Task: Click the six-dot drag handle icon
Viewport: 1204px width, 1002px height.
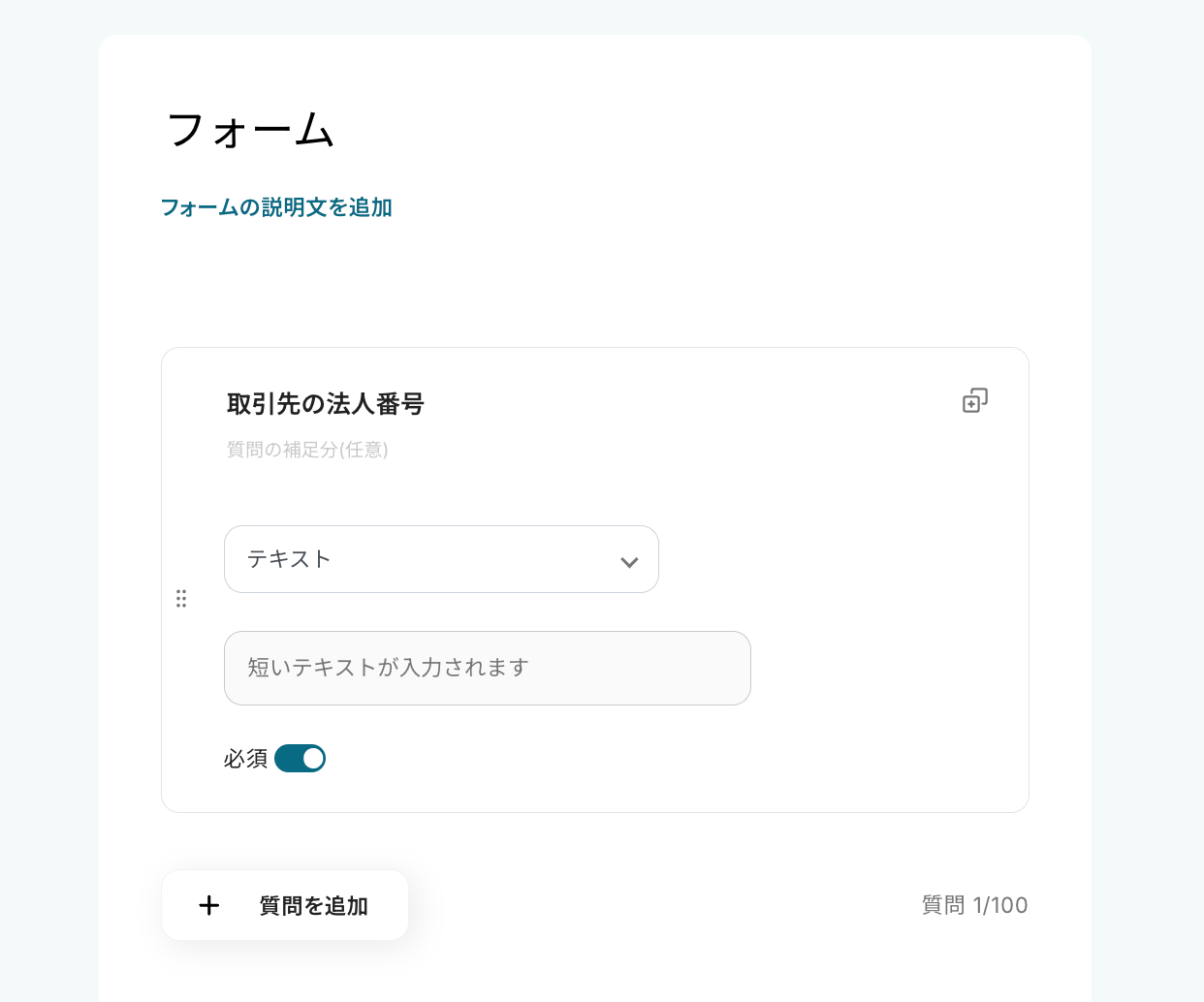Action: [181, 599]
